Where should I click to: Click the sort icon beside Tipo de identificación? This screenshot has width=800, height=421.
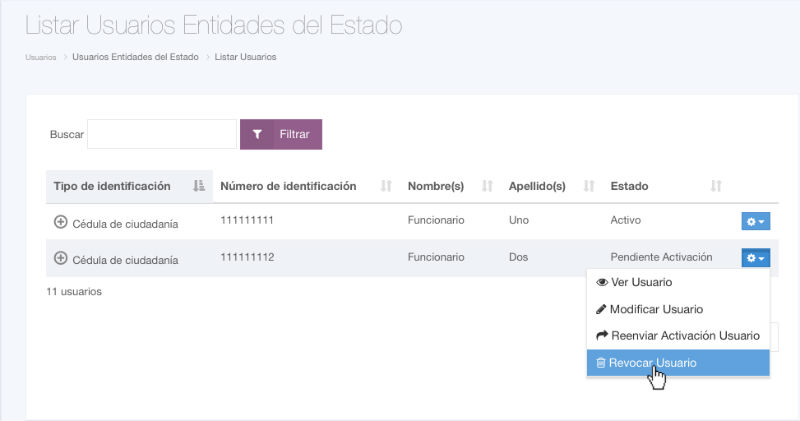point(198,186)
